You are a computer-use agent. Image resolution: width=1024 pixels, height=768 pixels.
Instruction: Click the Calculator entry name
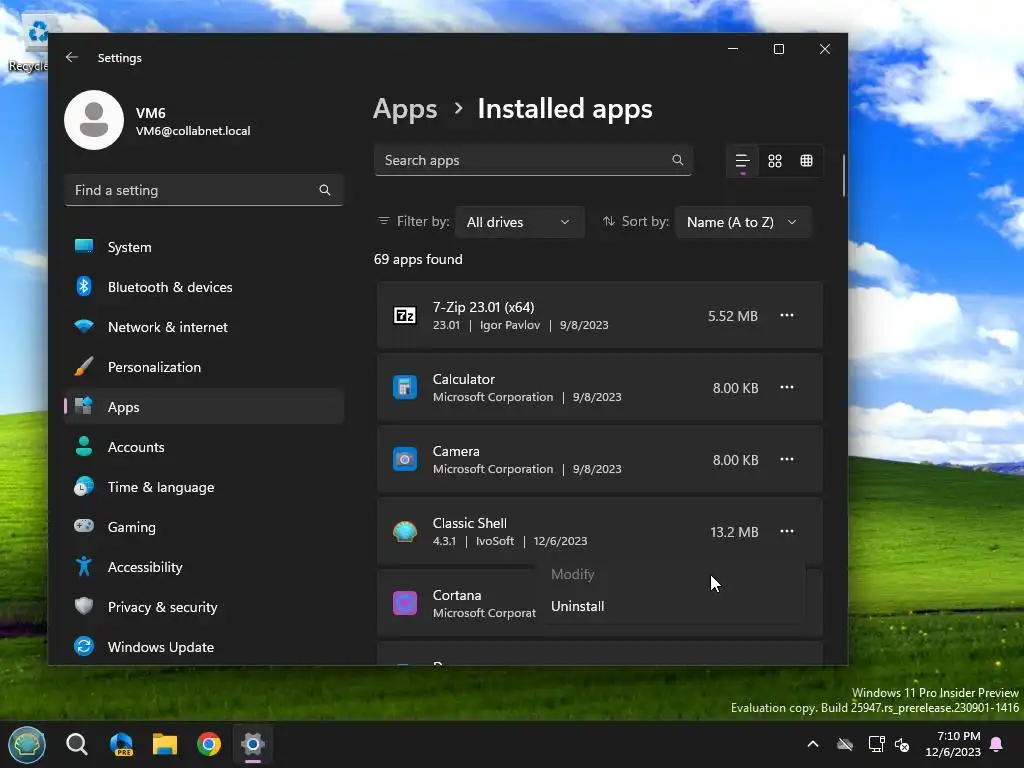[x=464, y=379]
